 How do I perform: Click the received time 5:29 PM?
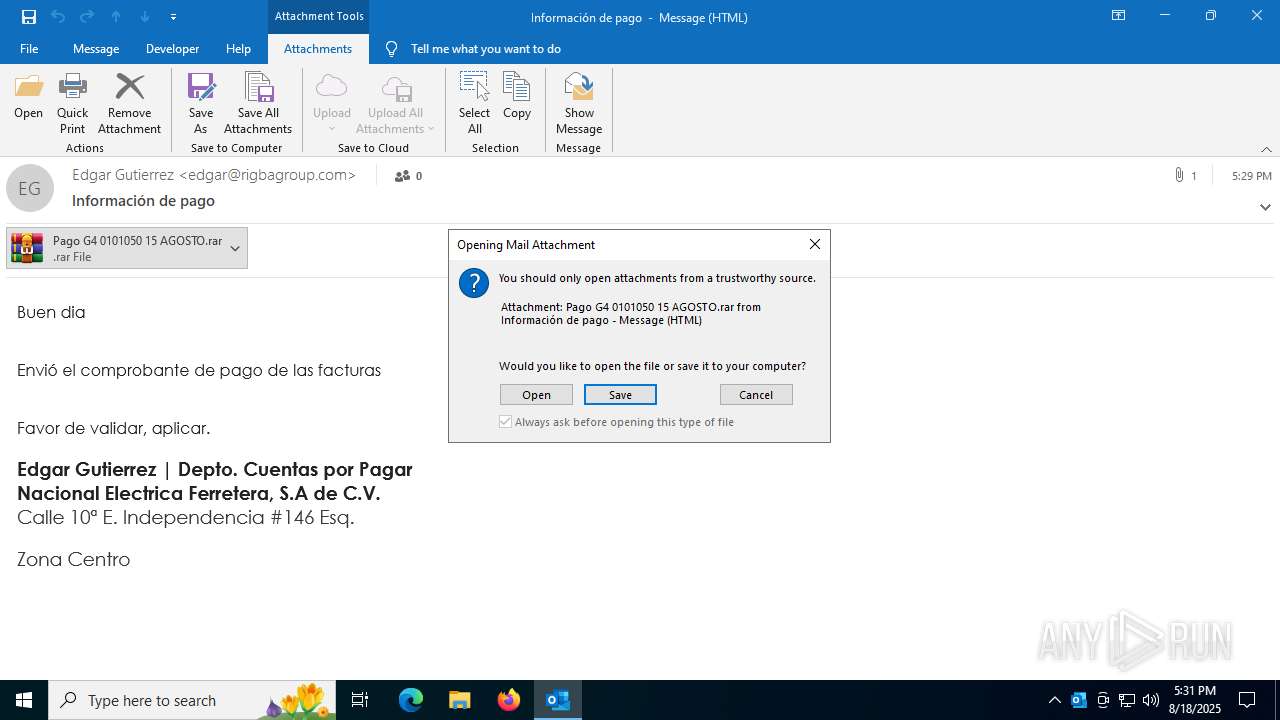1252,176
